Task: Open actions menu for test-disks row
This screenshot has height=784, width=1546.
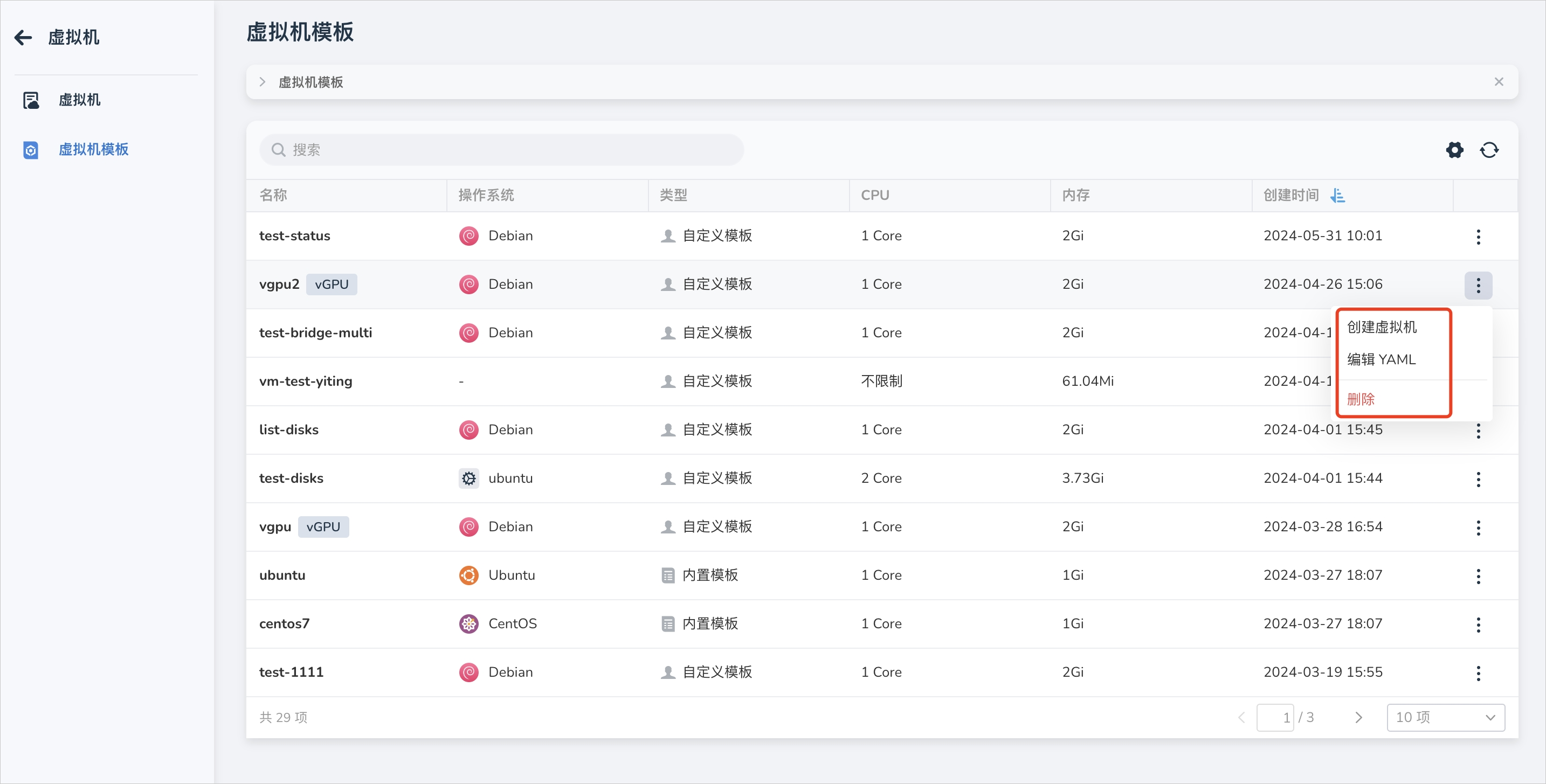Action: coord(1478,478)
